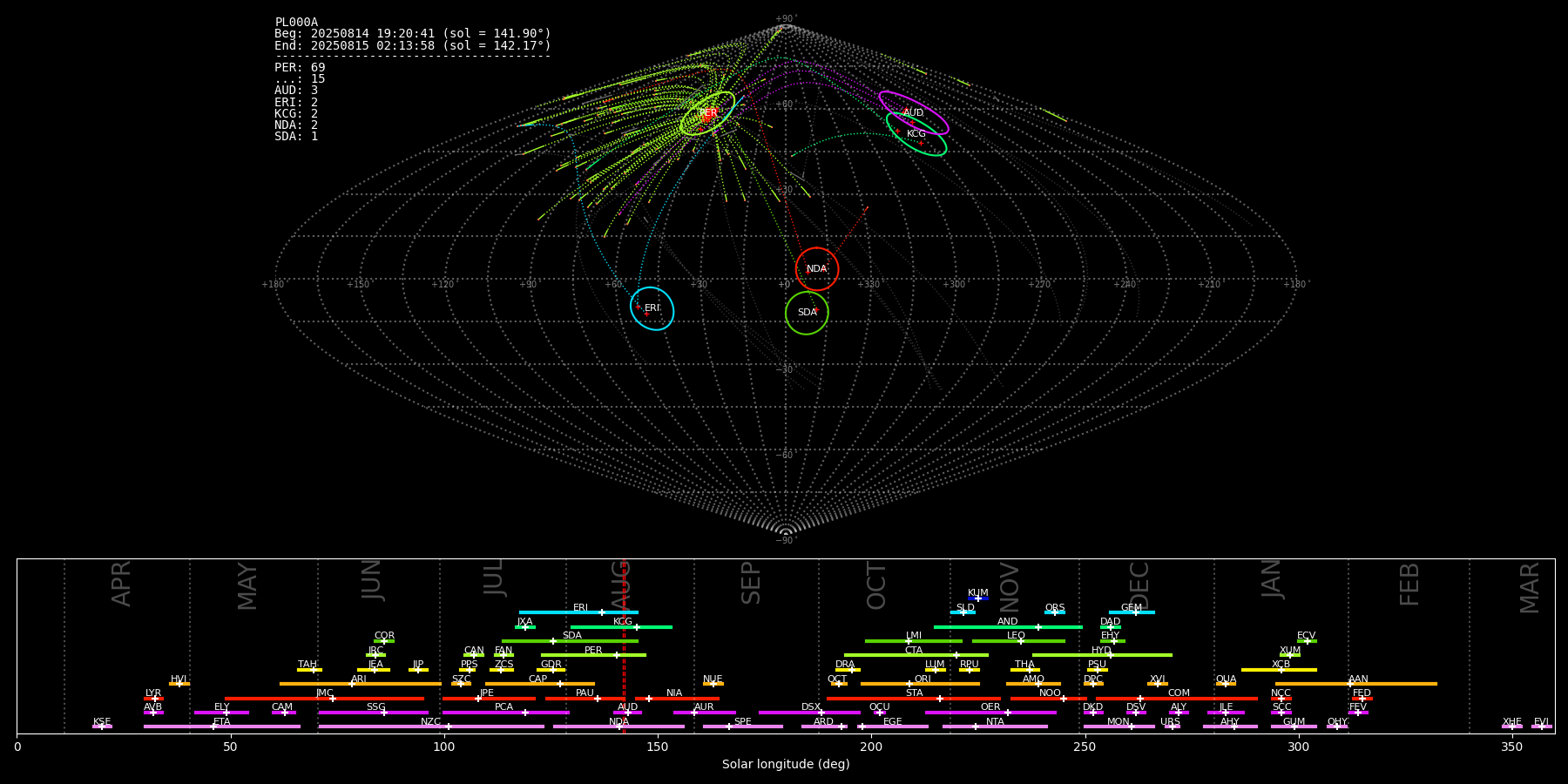1568x784 pixels.
Task: Click the MAR month label in the timeline
Action: click(x=1530, y=587)
